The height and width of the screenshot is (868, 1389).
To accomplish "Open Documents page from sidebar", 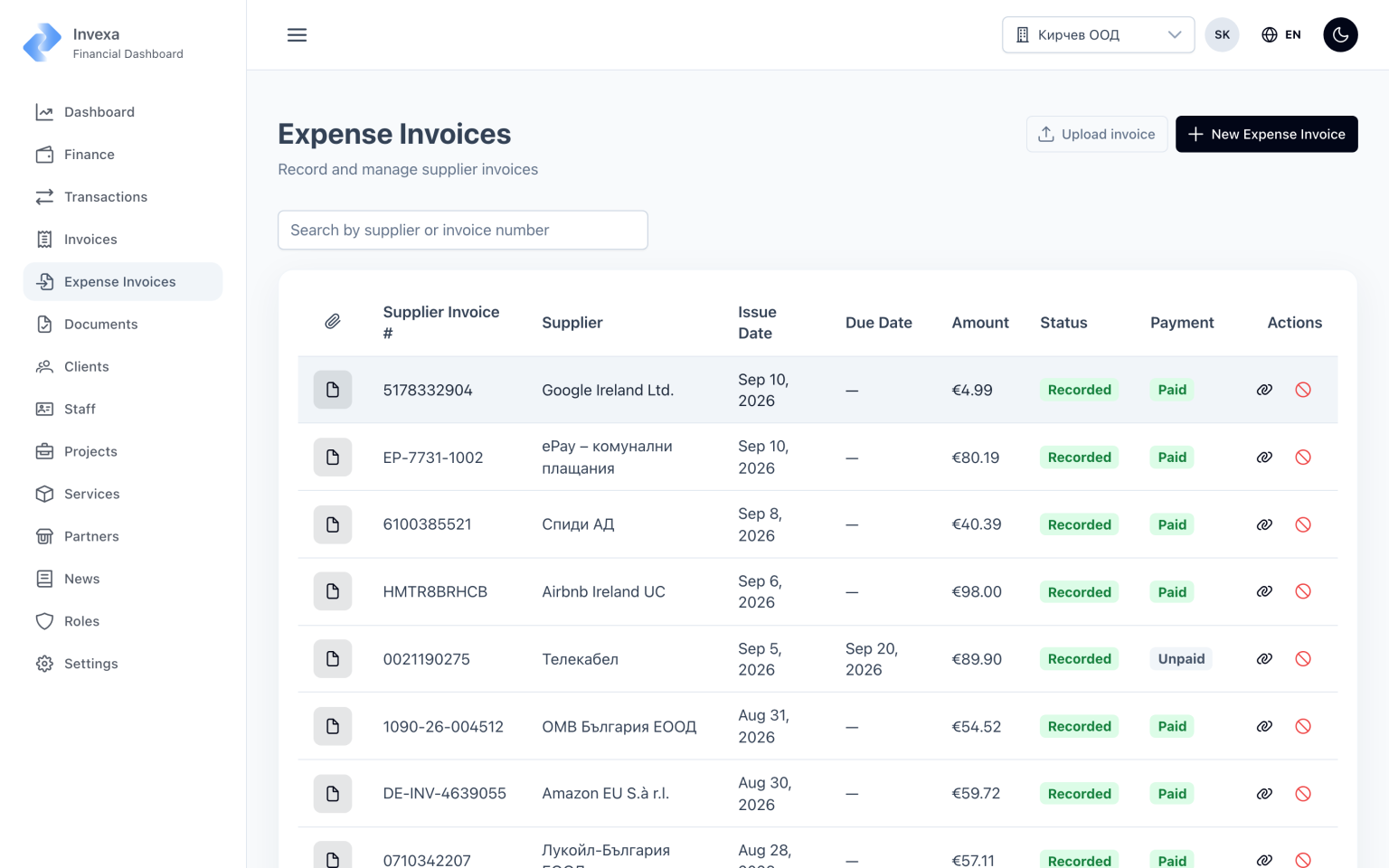I will point(123,325).
